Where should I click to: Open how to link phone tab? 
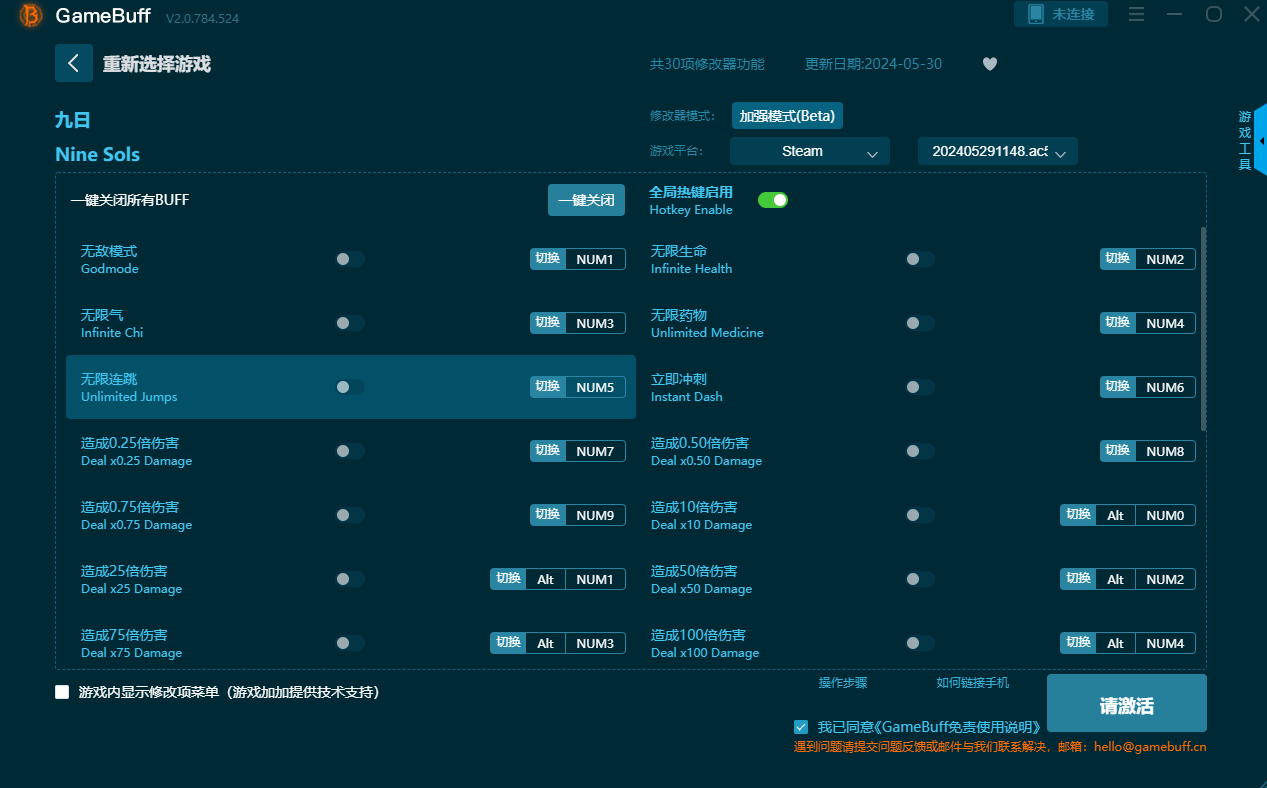point(972,683)
